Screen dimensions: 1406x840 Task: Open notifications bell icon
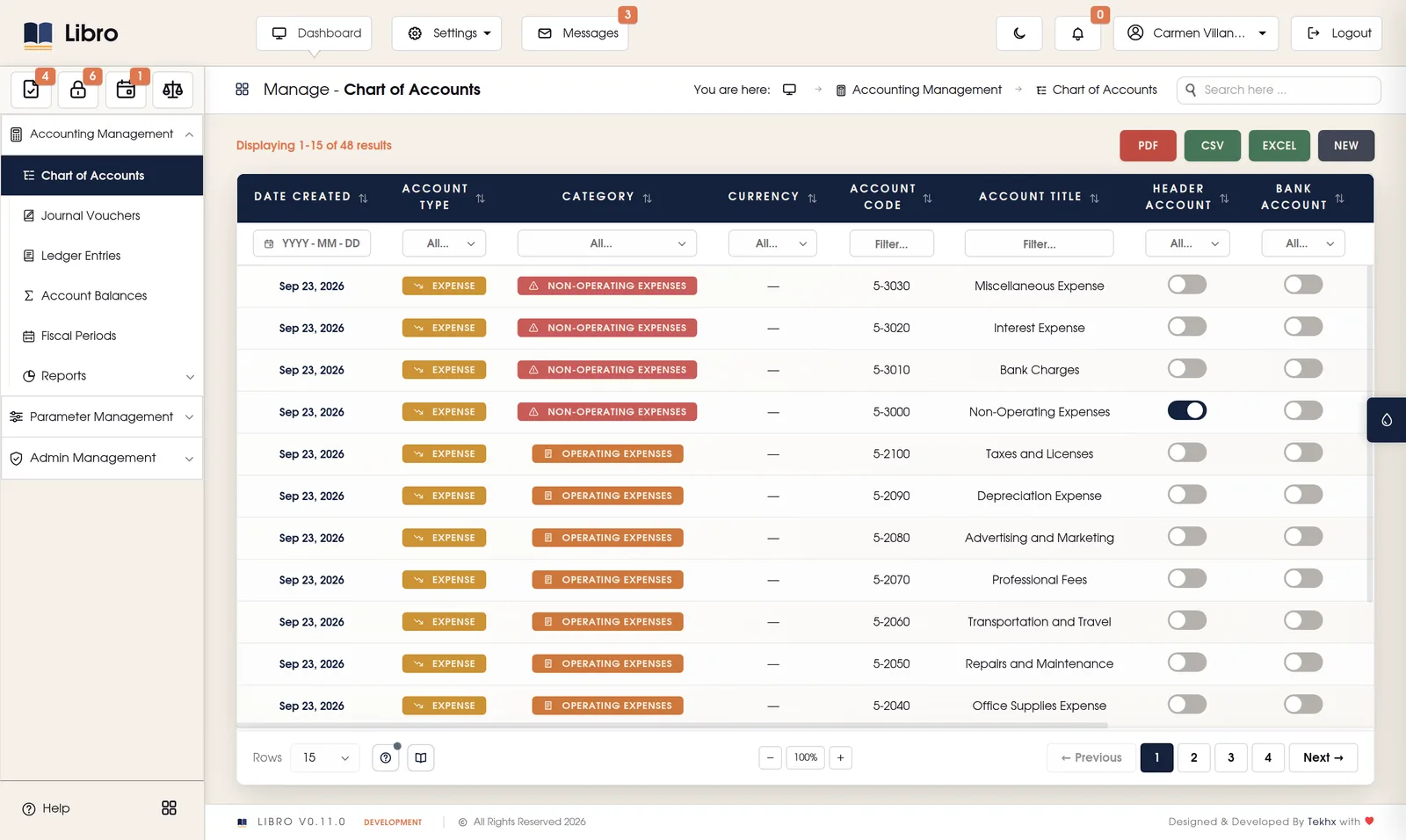coord(1077,33)
